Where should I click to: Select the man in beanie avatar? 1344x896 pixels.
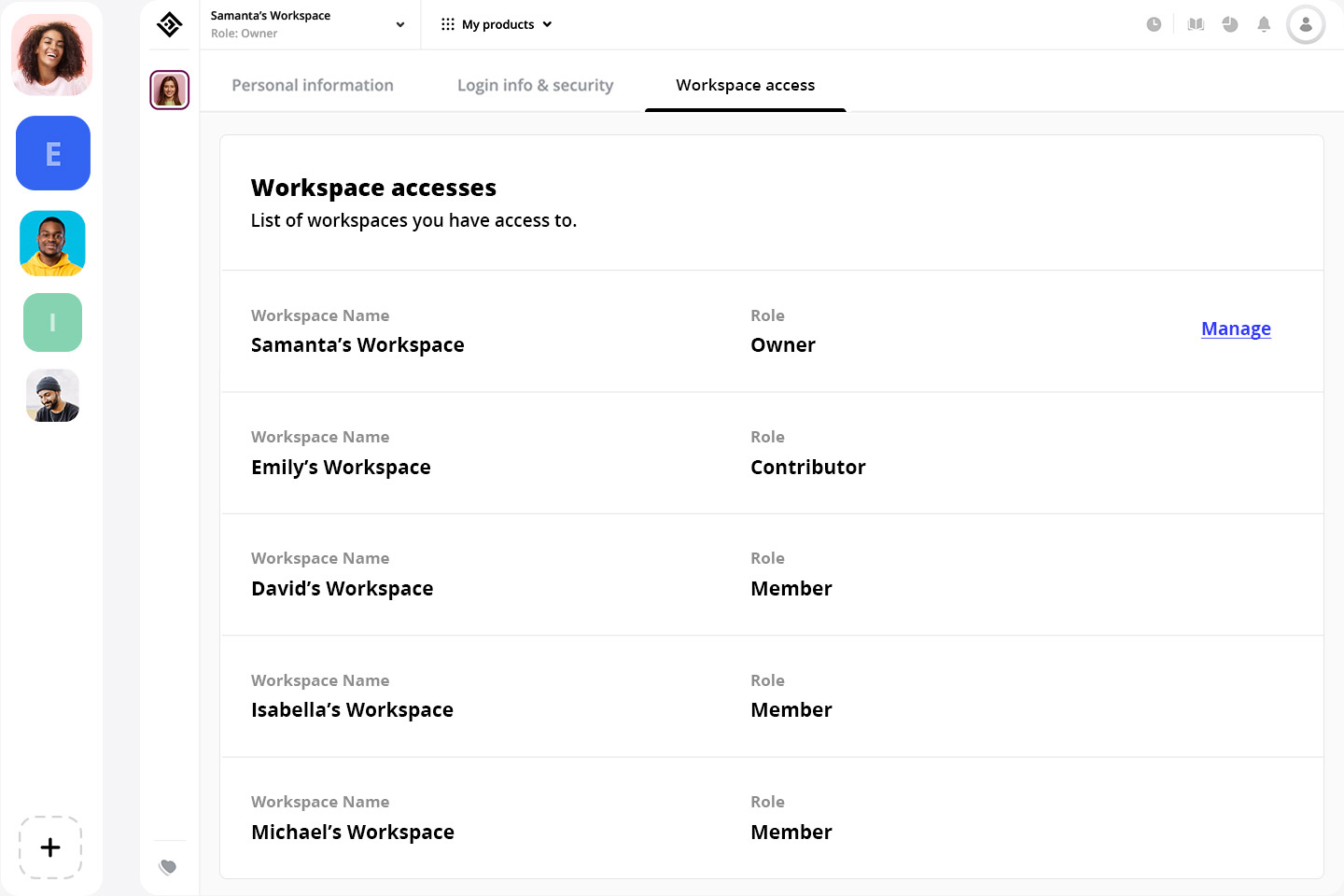(x=51, y=395)
